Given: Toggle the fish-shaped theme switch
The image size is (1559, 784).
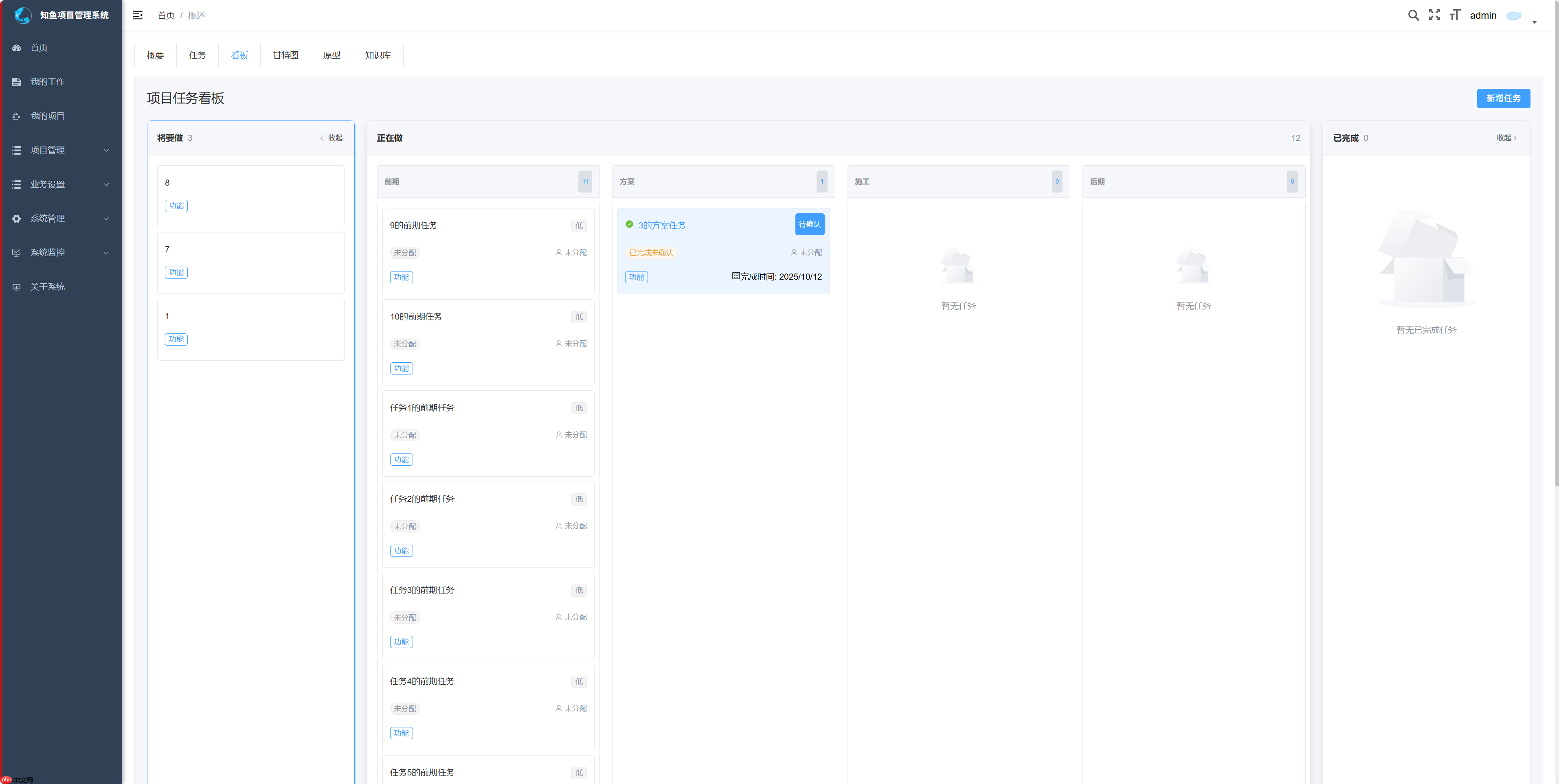Looking at the screenshot, I should click(x=1514, y=16).
